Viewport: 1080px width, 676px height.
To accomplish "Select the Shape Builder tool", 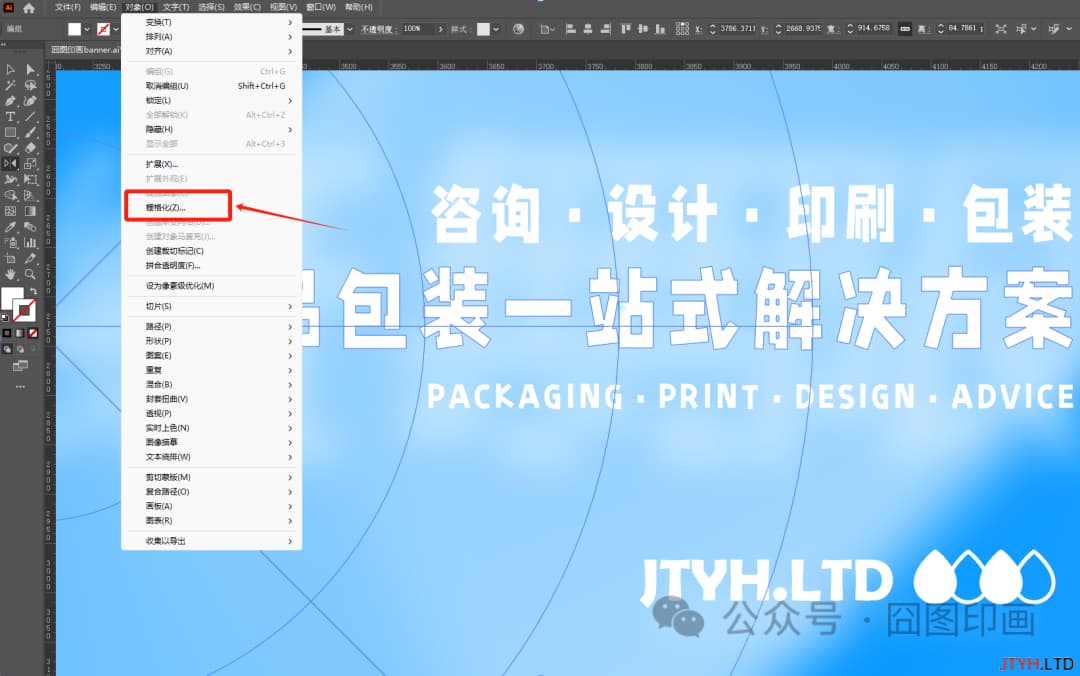I will 10,196.
